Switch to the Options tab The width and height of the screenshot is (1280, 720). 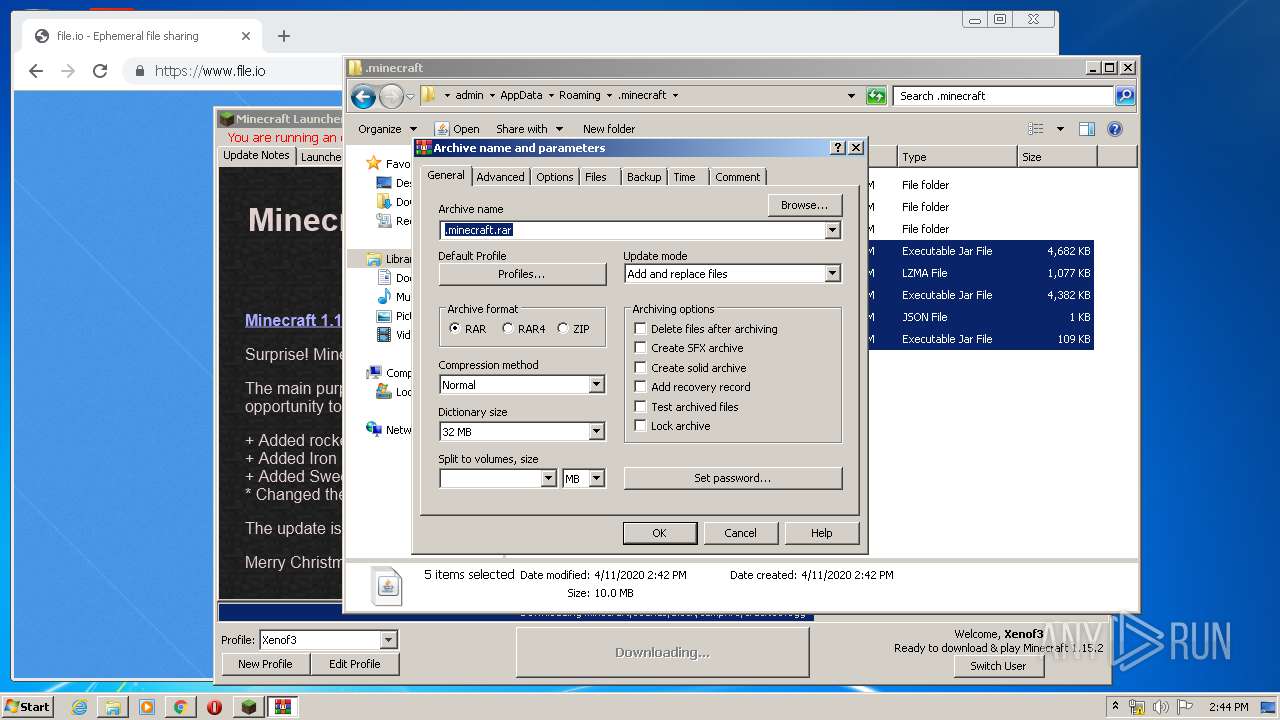(554, 177)
